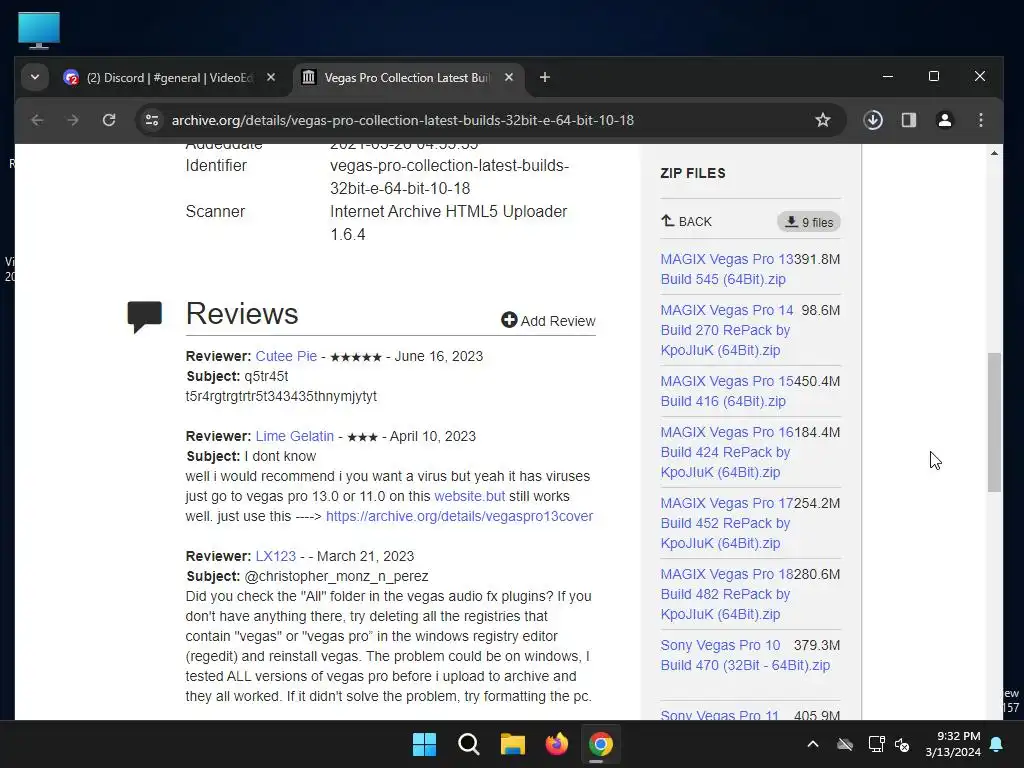Viewport: 1024px width, 768px height.
Task: Go BACK from the ZIP files list
Action: tap(686, 221)
